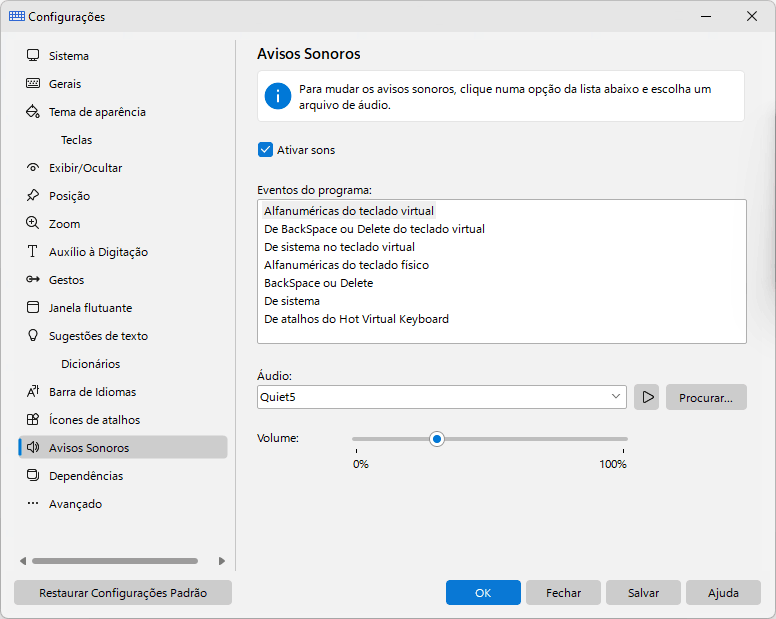776x619 pixels.
Task: Close the Configurações window
Action: (x=752, y=16)
